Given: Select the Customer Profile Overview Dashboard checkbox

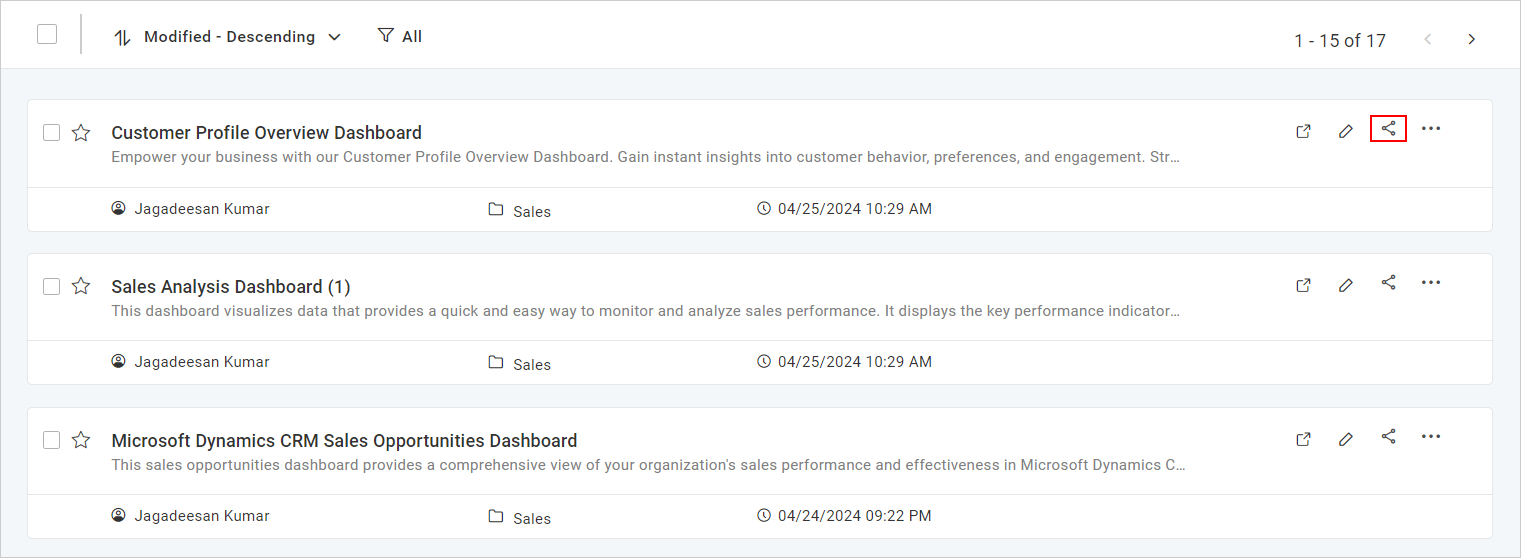Looking at the screenshot, I should pyautogui.click(x=52, y=133).
